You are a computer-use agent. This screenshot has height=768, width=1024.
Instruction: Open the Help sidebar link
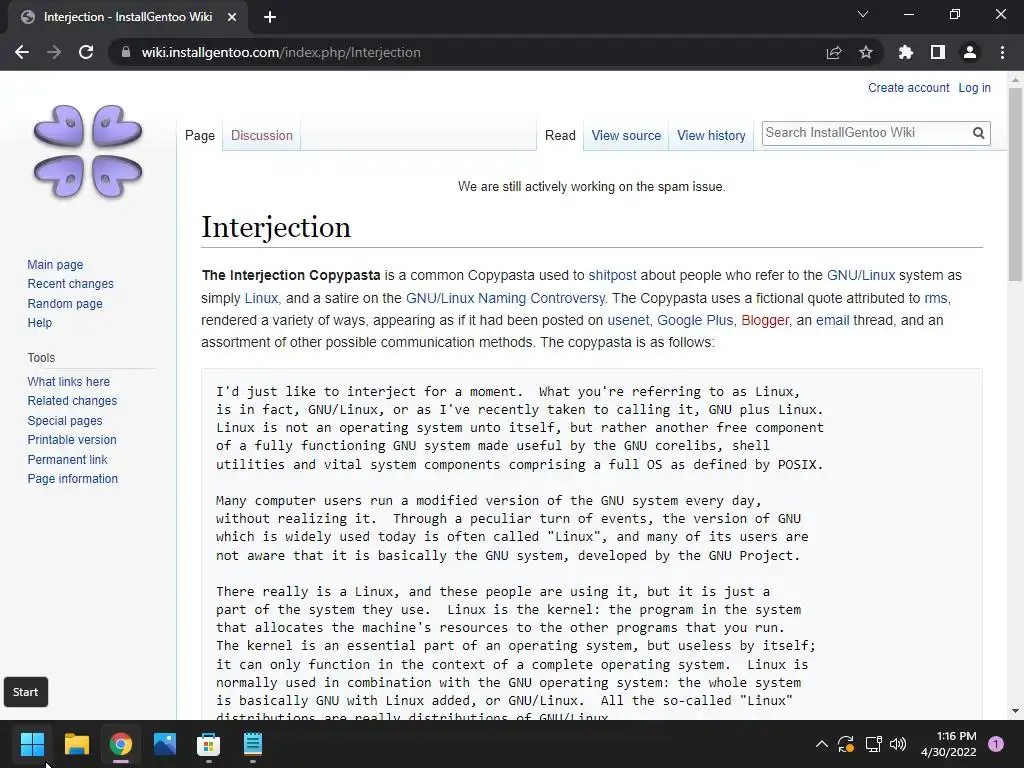[40, 323]
